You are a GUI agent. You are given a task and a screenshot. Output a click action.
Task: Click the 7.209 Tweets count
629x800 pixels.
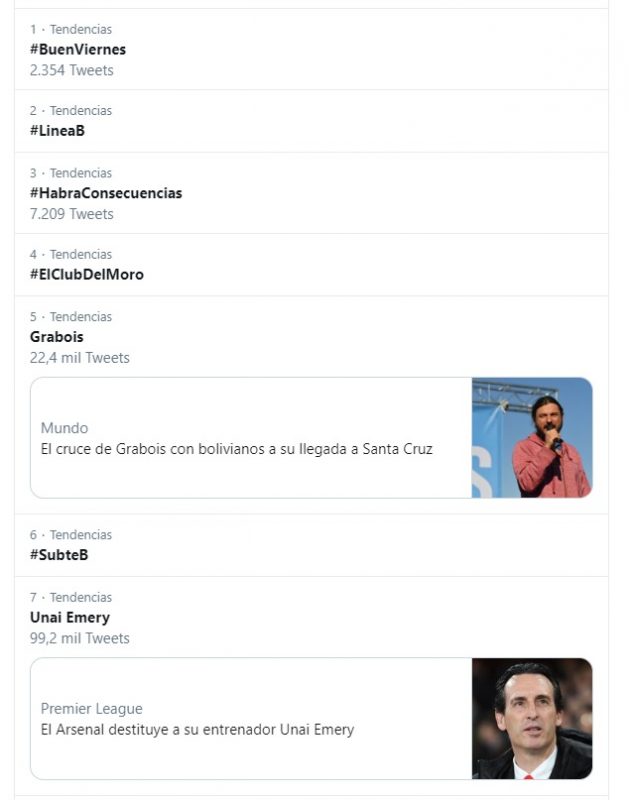click(x=72, y=214)
